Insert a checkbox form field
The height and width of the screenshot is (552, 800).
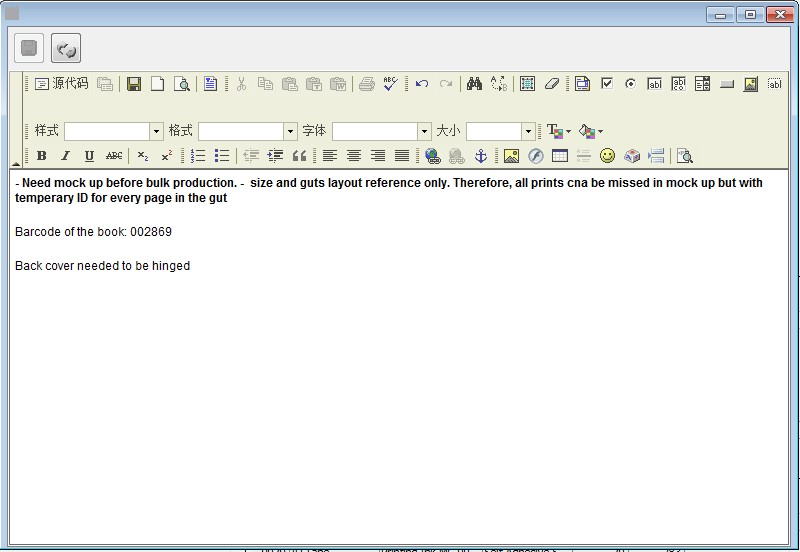[x=607, y=84]
